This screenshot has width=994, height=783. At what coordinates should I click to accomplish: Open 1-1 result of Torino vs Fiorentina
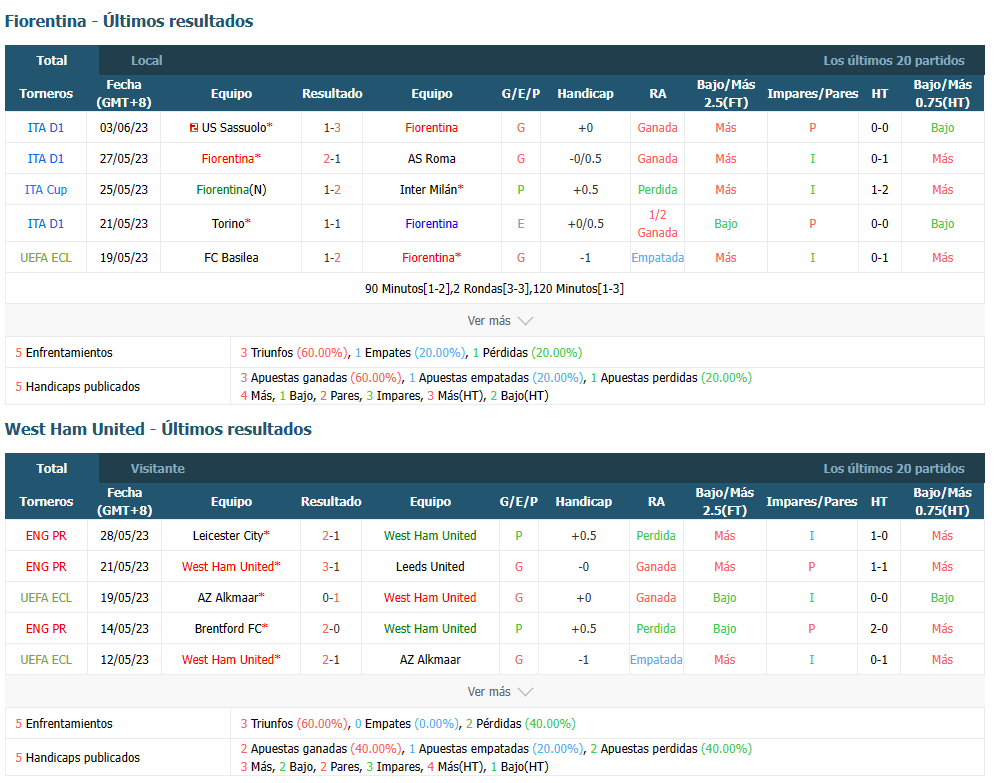click(x=332, y=224)
